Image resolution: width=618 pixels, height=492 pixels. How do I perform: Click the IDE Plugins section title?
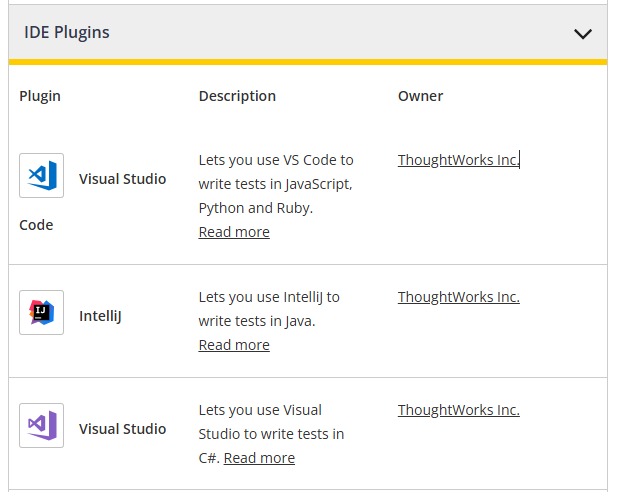click(67, 33)
